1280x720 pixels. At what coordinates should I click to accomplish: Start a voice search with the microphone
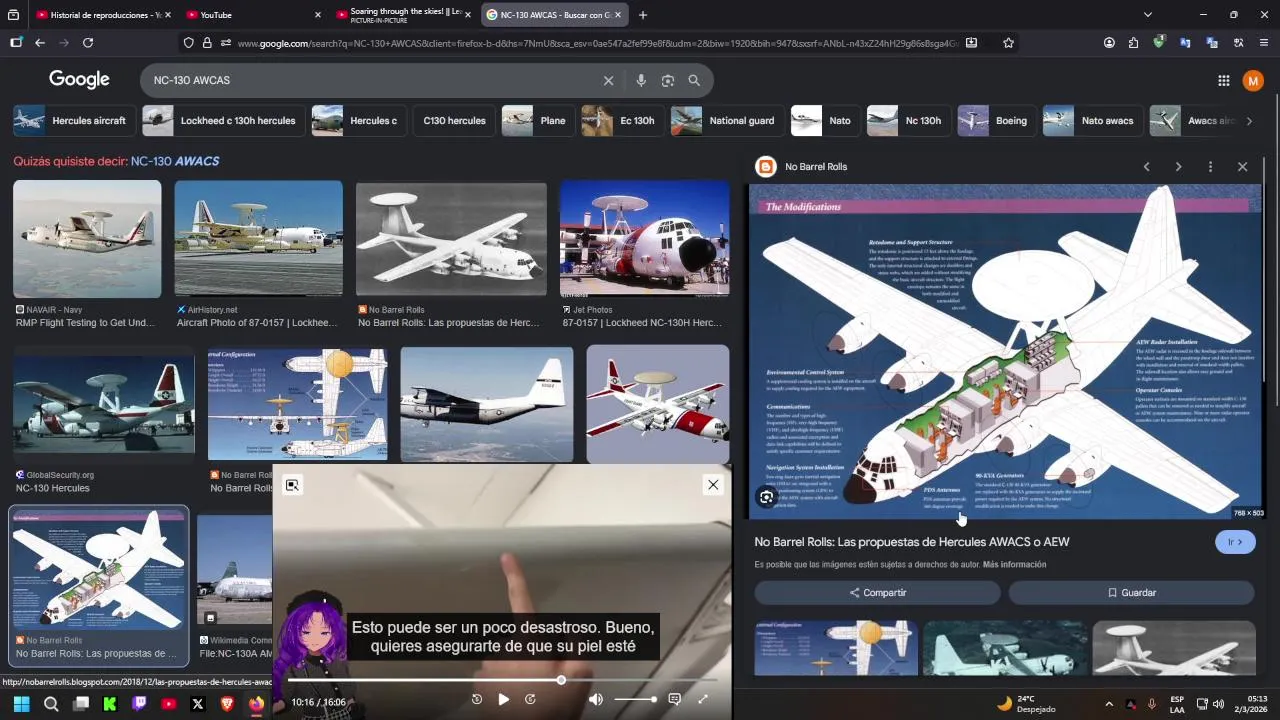[x=641, y=80]
